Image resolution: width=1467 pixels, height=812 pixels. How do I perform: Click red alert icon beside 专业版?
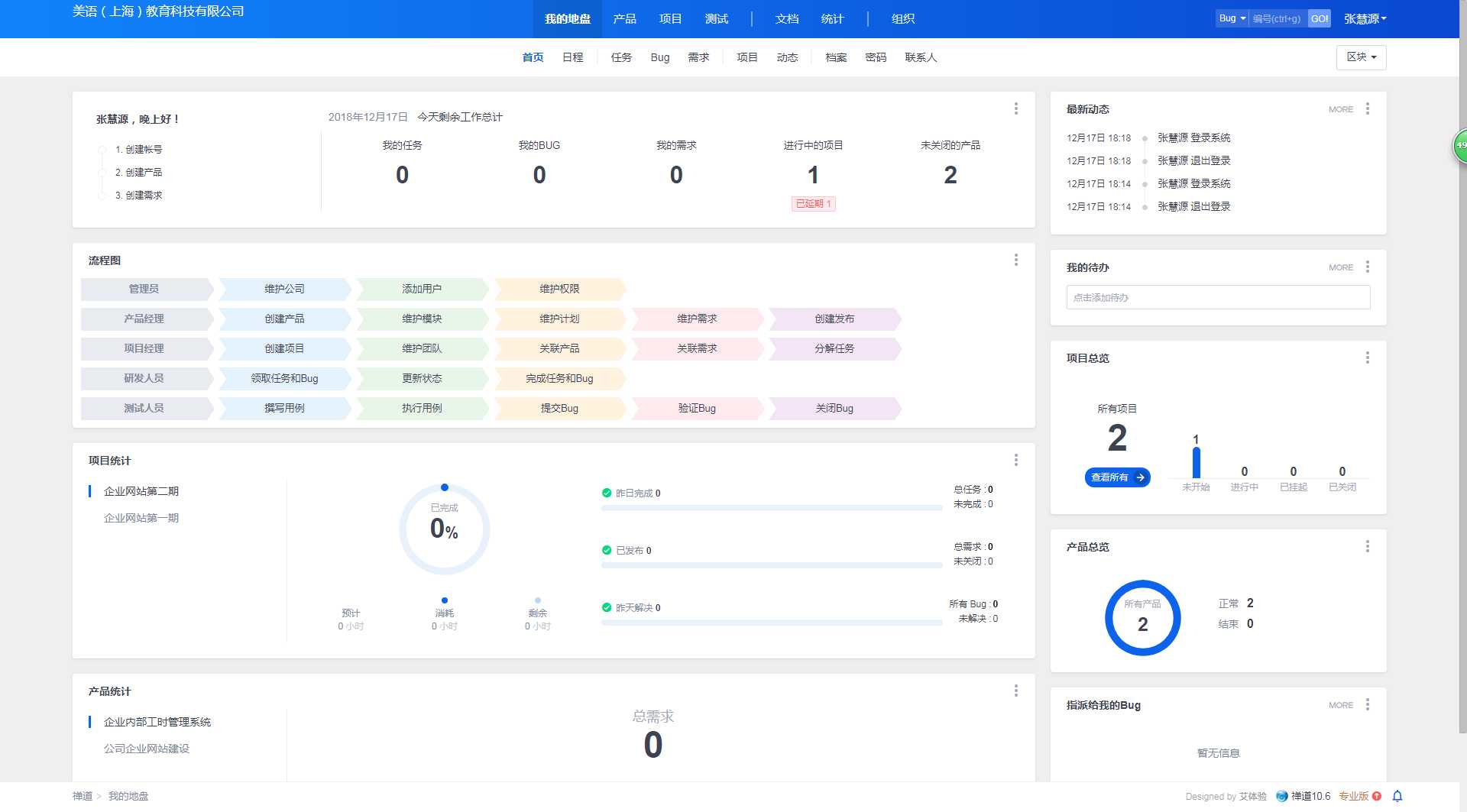[x=1376, y=796]
